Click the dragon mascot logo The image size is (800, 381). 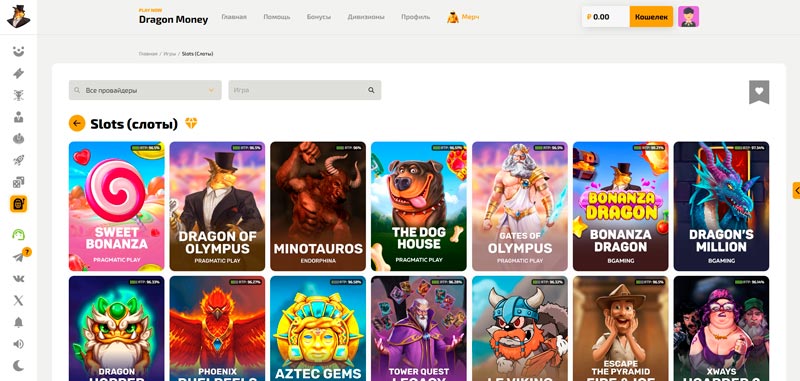click(18, 16)
